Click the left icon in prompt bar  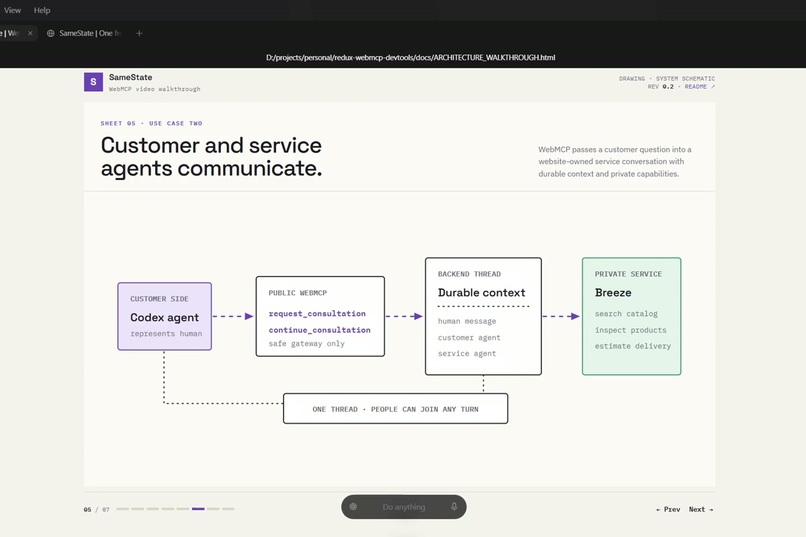tap(353, 507)
